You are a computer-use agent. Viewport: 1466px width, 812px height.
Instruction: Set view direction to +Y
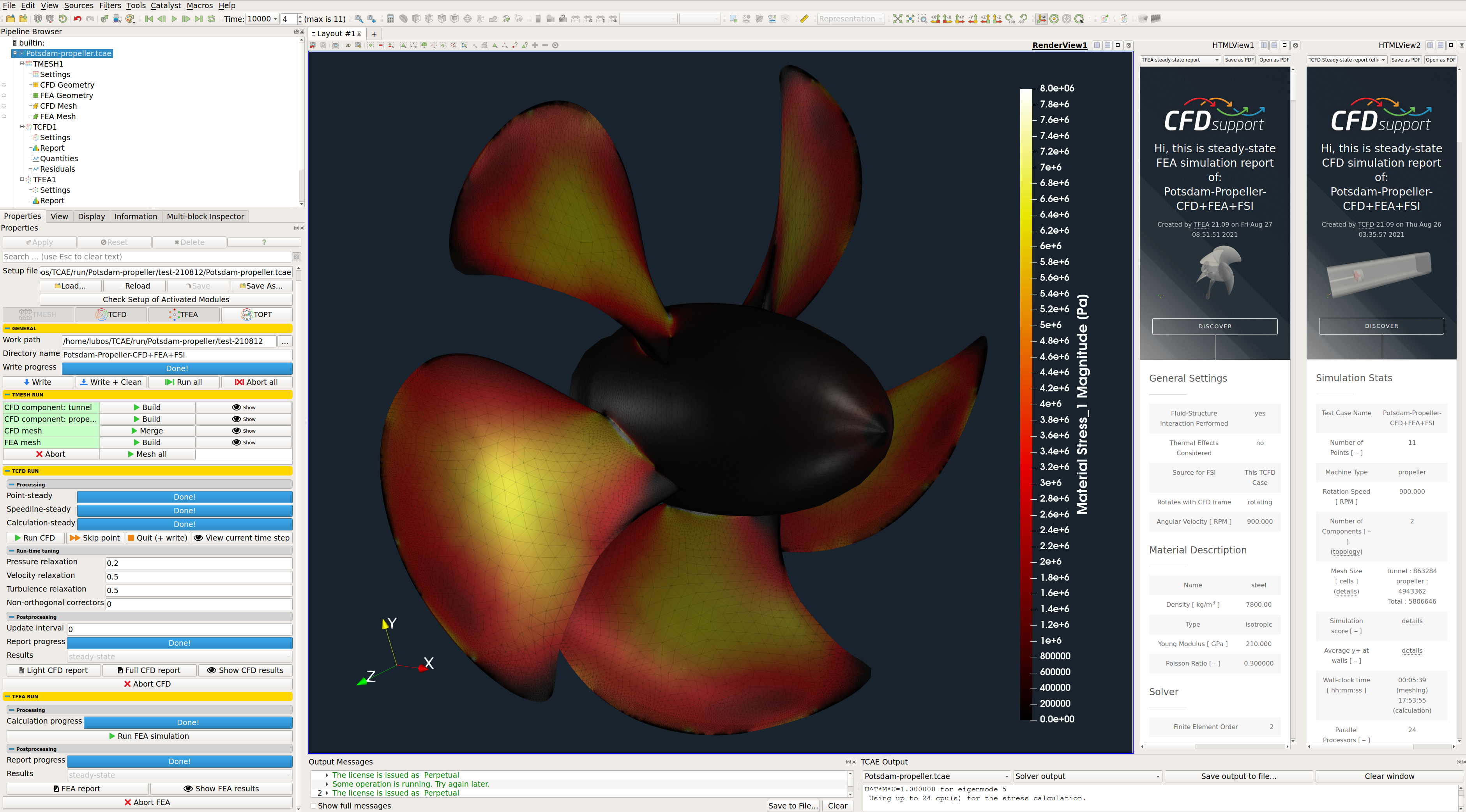pos(960,19)
